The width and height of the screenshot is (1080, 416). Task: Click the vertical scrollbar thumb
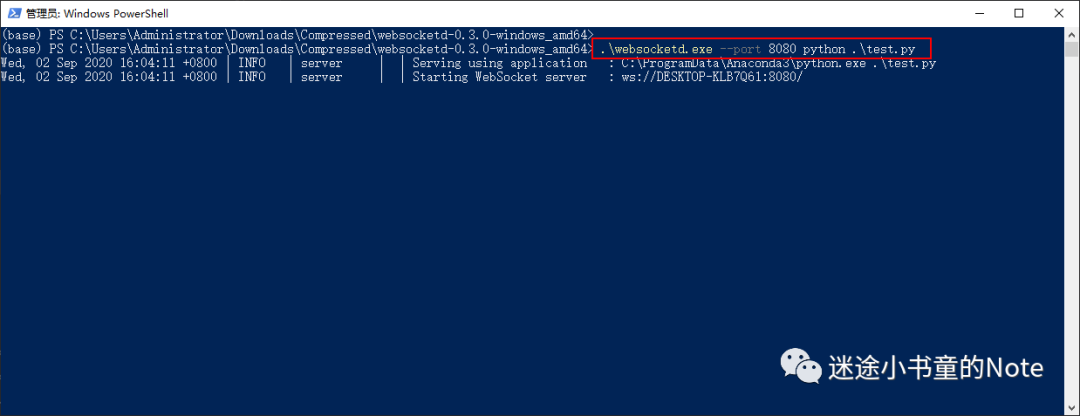pos(1072,49)
